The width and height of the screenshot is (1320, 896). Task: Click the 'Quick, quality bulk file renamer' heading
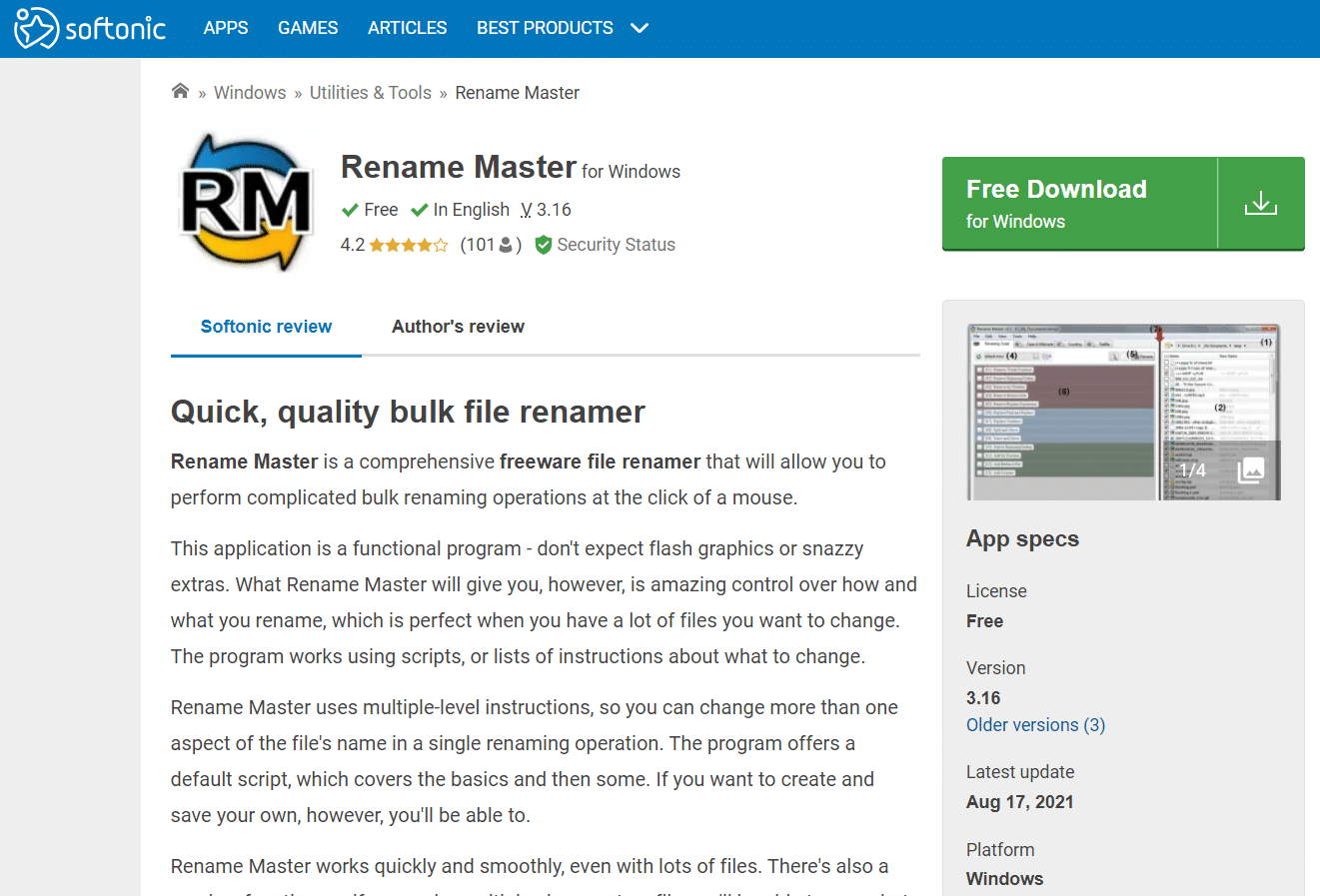(408, 412)
